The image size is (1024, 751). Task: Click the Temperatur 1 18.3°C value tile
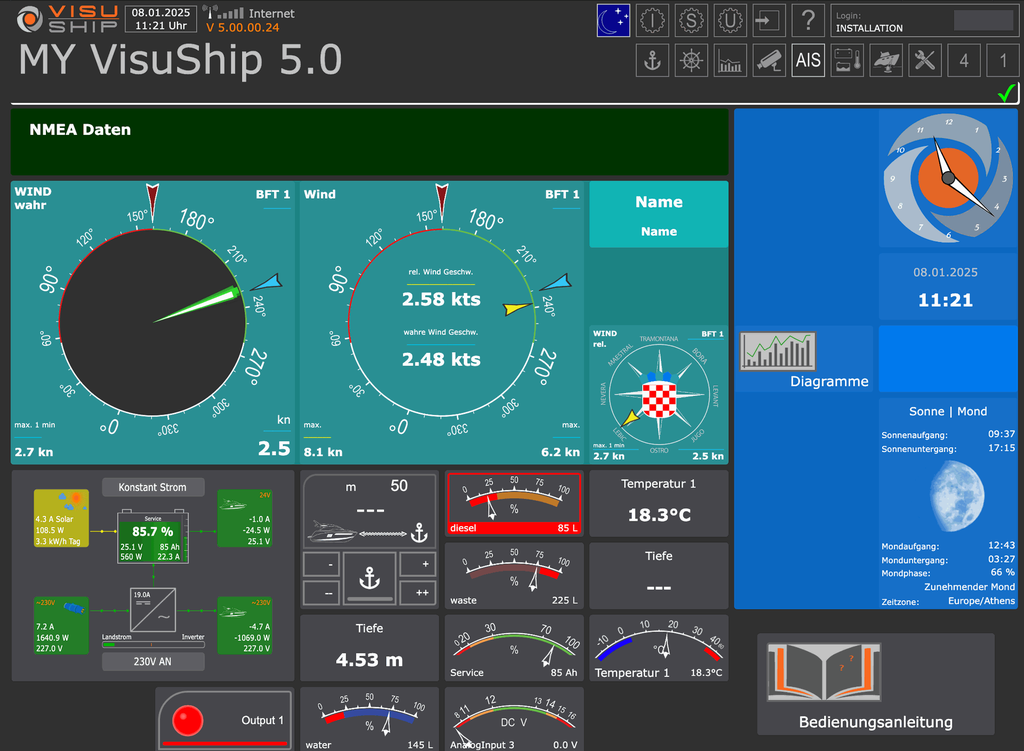pos(659,503)
